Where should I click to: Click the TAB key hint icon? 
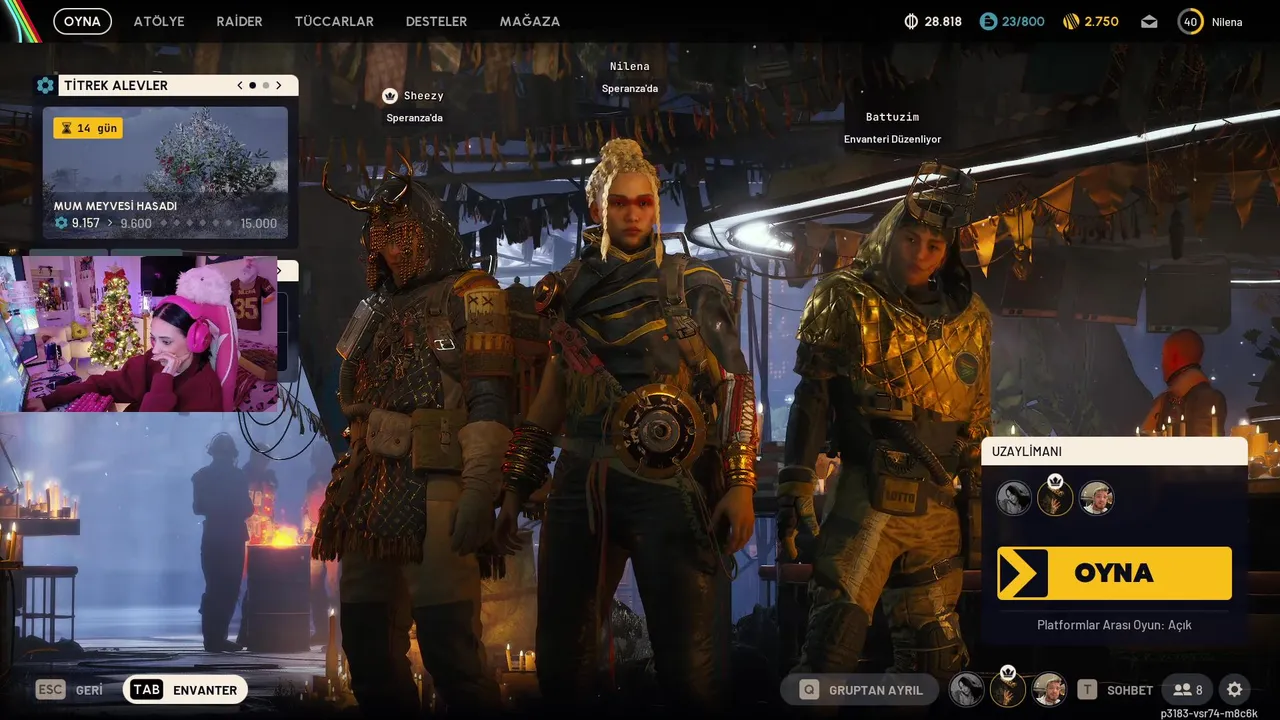(x=147, y=690)
